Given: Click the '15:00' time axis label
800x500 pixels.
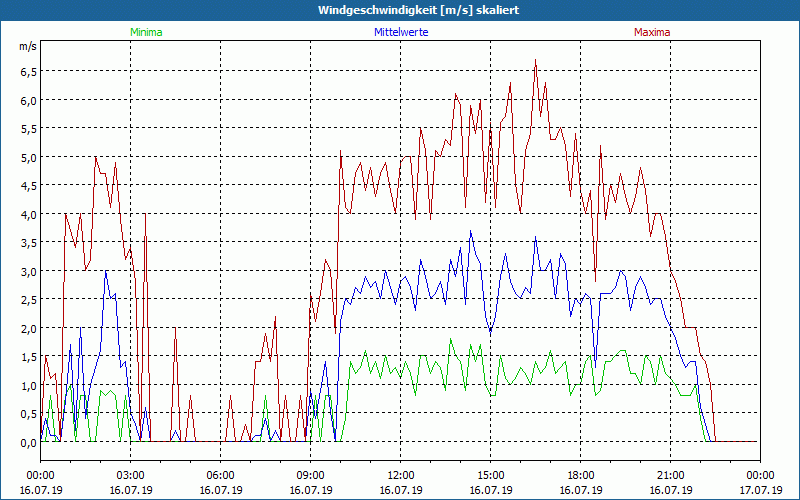Looking at the screenshot, I should (x=490, y=476).
